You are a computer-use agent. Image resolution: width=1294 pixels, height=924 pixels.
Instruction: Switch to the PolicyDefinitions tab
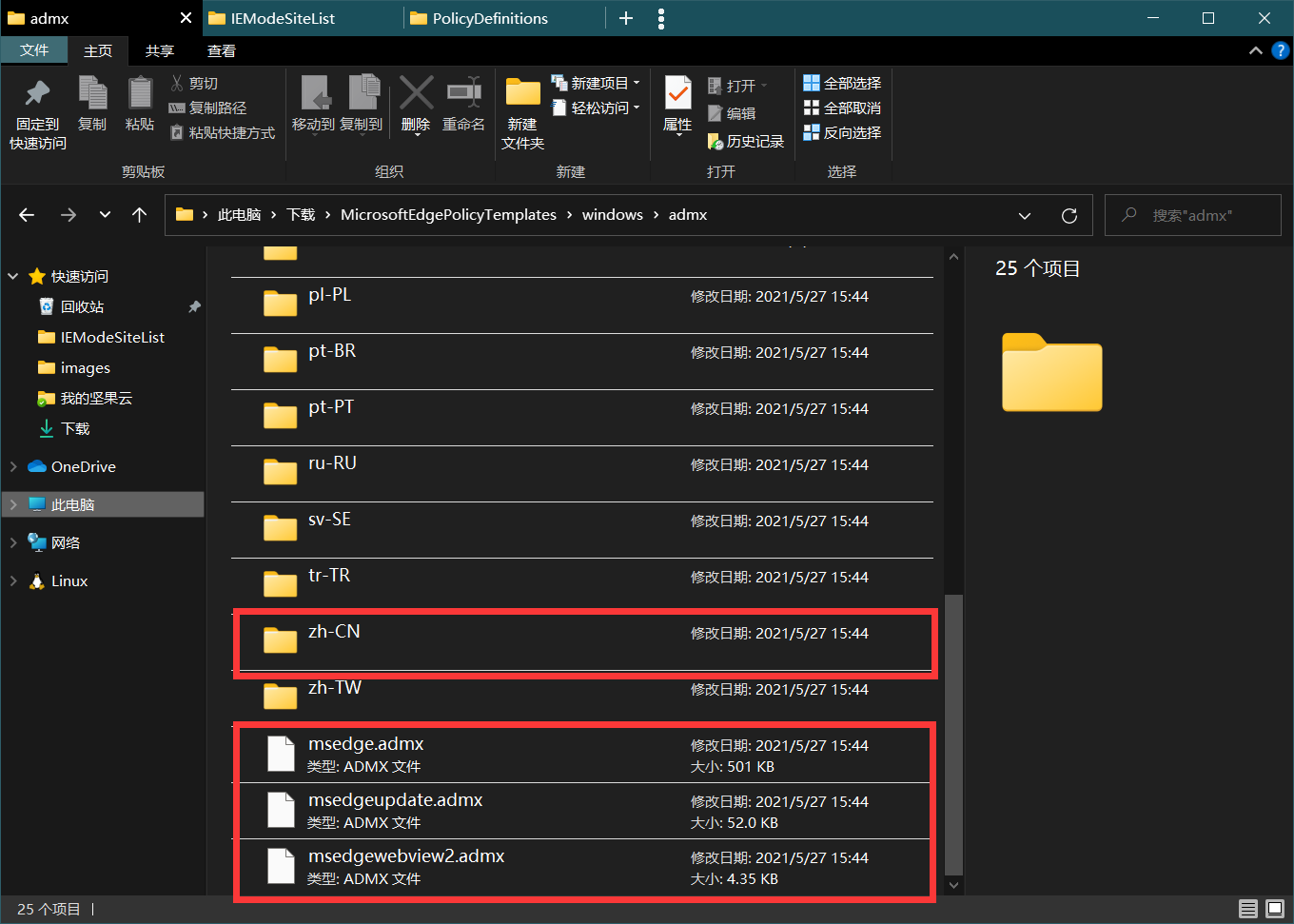tap(504, 18)
